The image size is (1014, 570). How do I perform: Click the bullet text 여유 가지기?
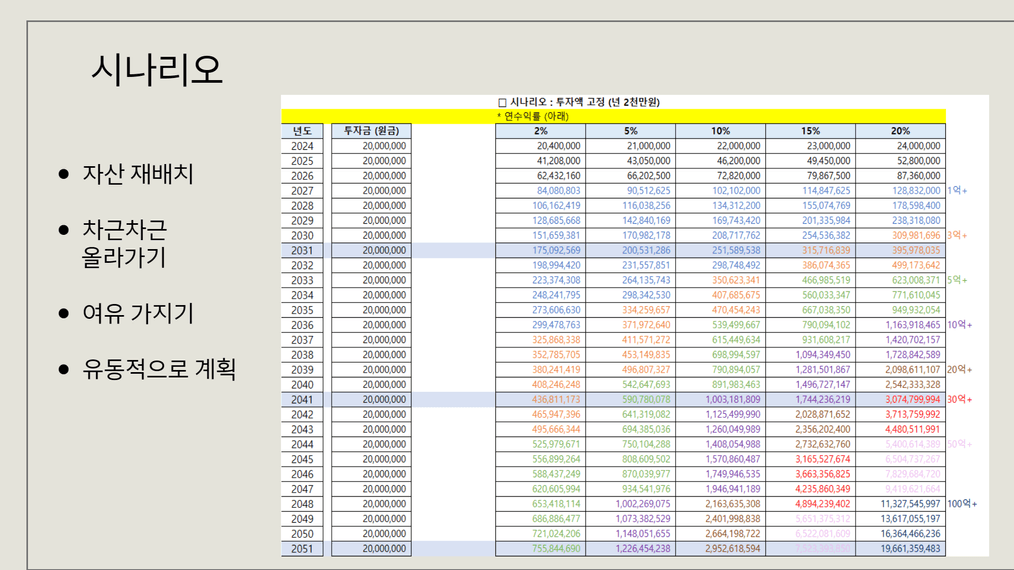tap(138, 313)
